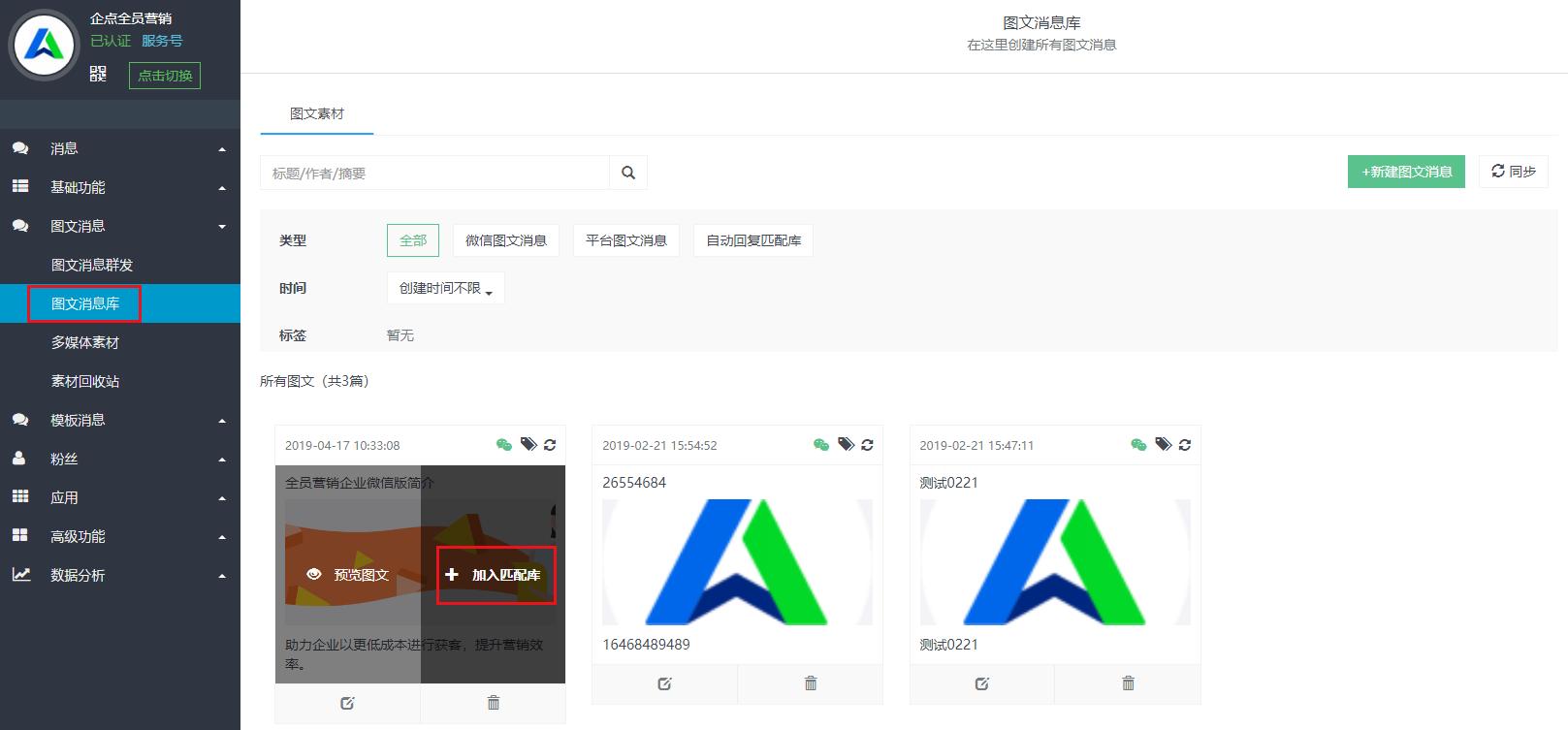The width and height of the screenshot is (1568, 730).
Task: Expand the 高级功能 sidebar menu
Action: (x=120, y=536)
